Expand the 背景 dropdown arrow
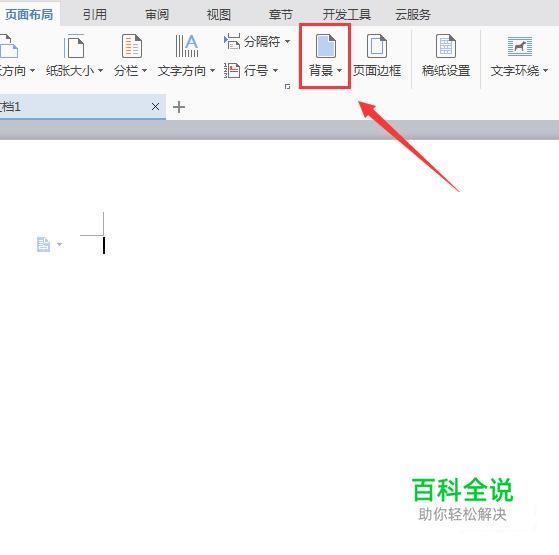559x555 pixels. tap(339, 71)
